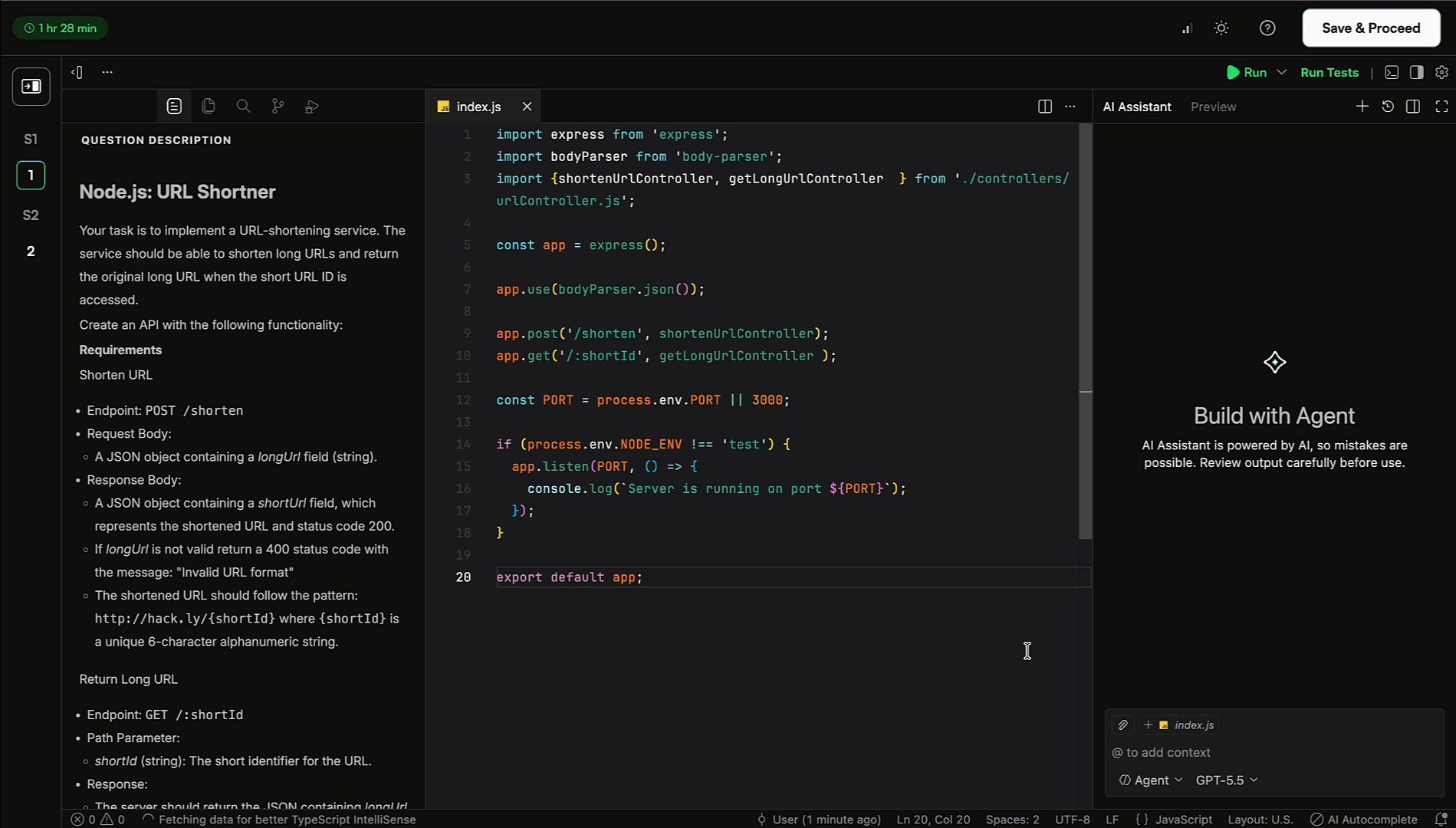Click the timer 1 hr 28 min badge
This screenshot has height=828, width=1456.
(x=60, y=28)
